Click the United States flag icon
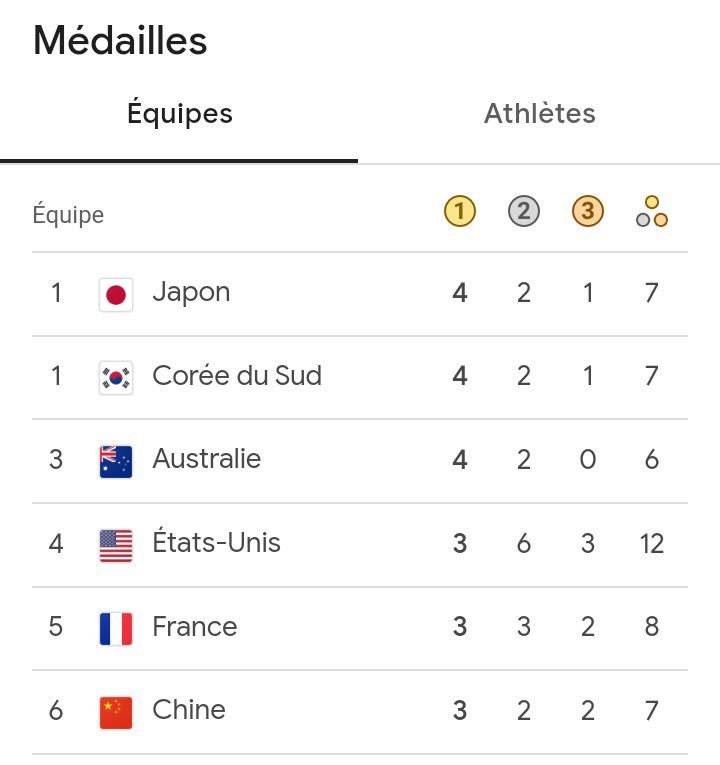 pyautogui.click(x=116, y=545)
